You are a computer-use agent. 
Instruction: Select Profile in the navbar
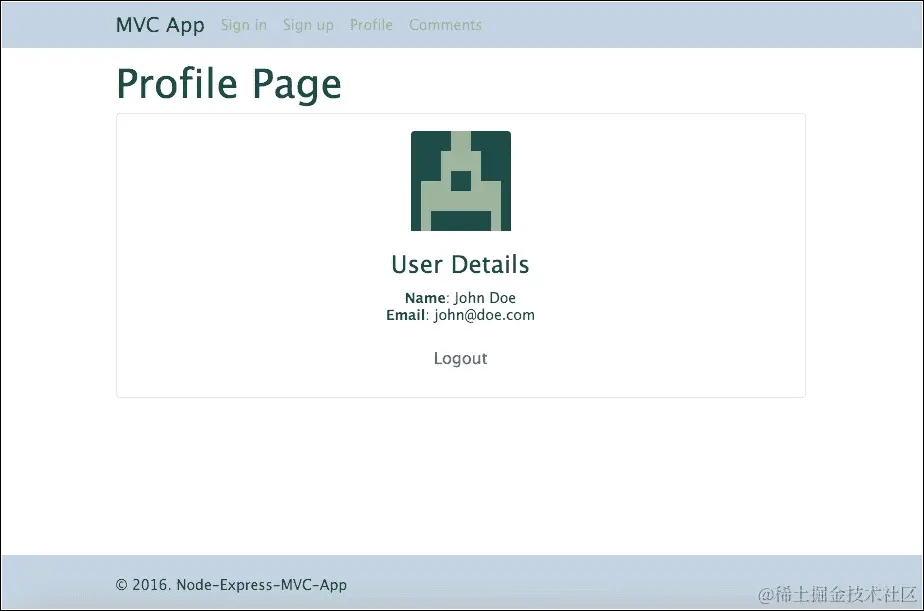(371, 25)
